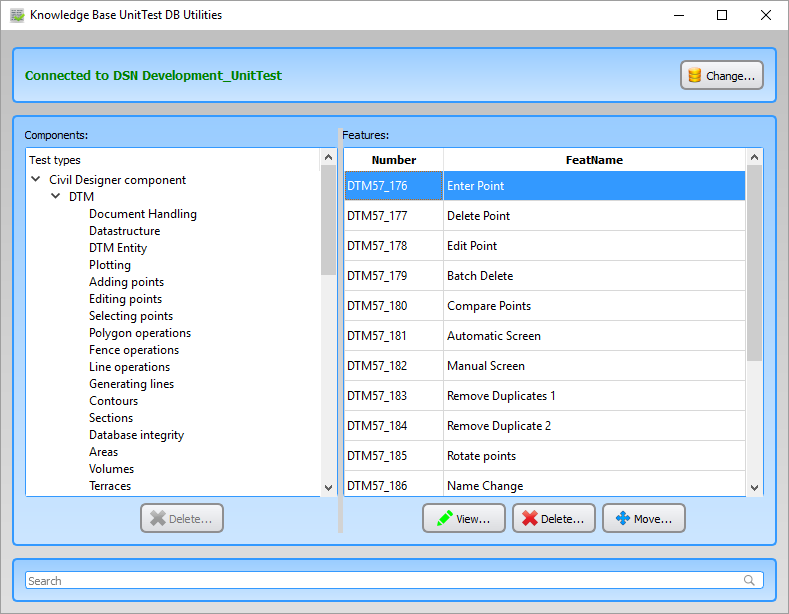Click features list scroll up arrow

[x=754, y=157]
